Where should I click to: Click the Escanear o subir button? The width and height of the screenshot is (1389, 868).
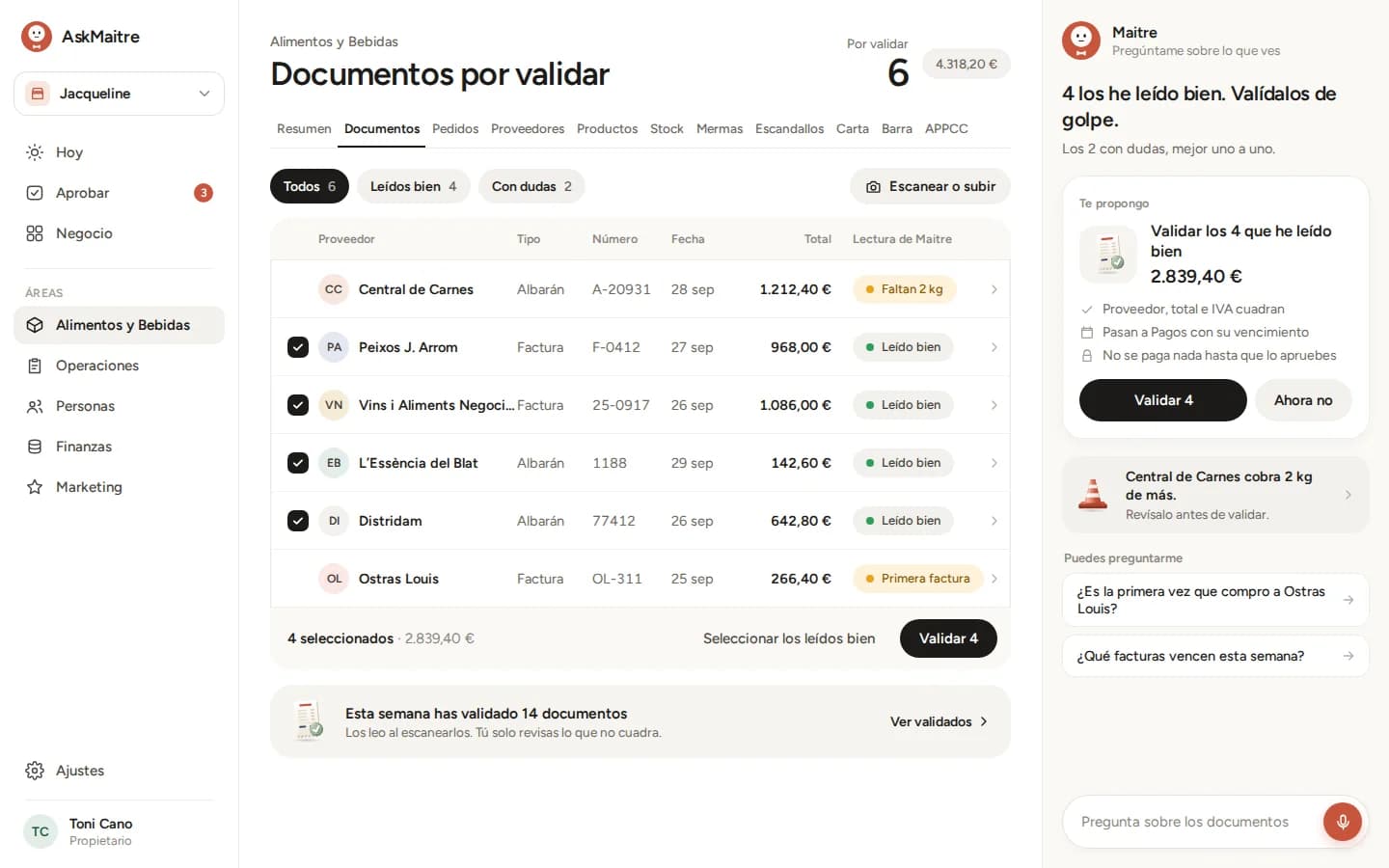tap(930, 186)
